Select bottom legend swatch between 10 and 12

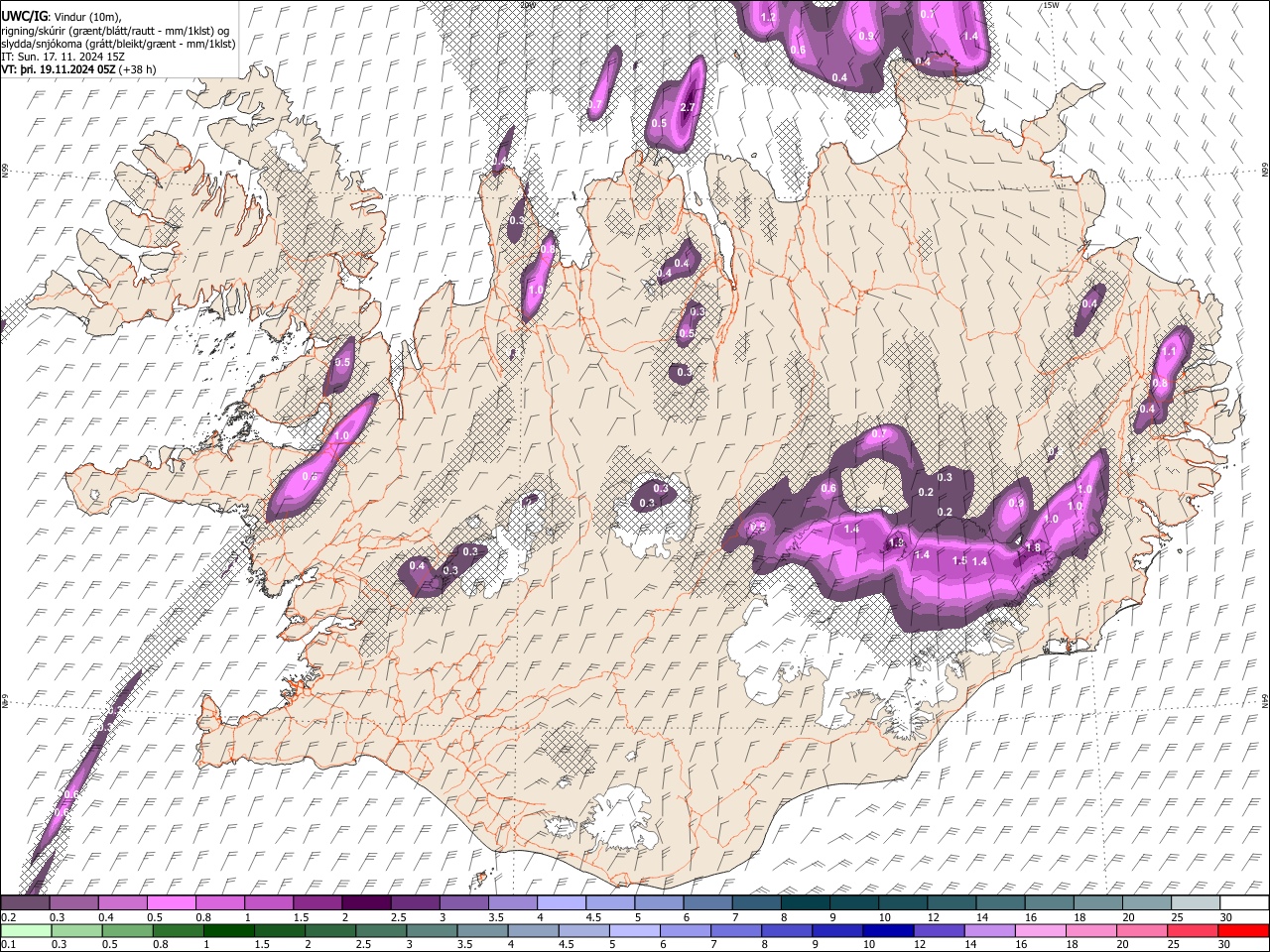[889, 930]
